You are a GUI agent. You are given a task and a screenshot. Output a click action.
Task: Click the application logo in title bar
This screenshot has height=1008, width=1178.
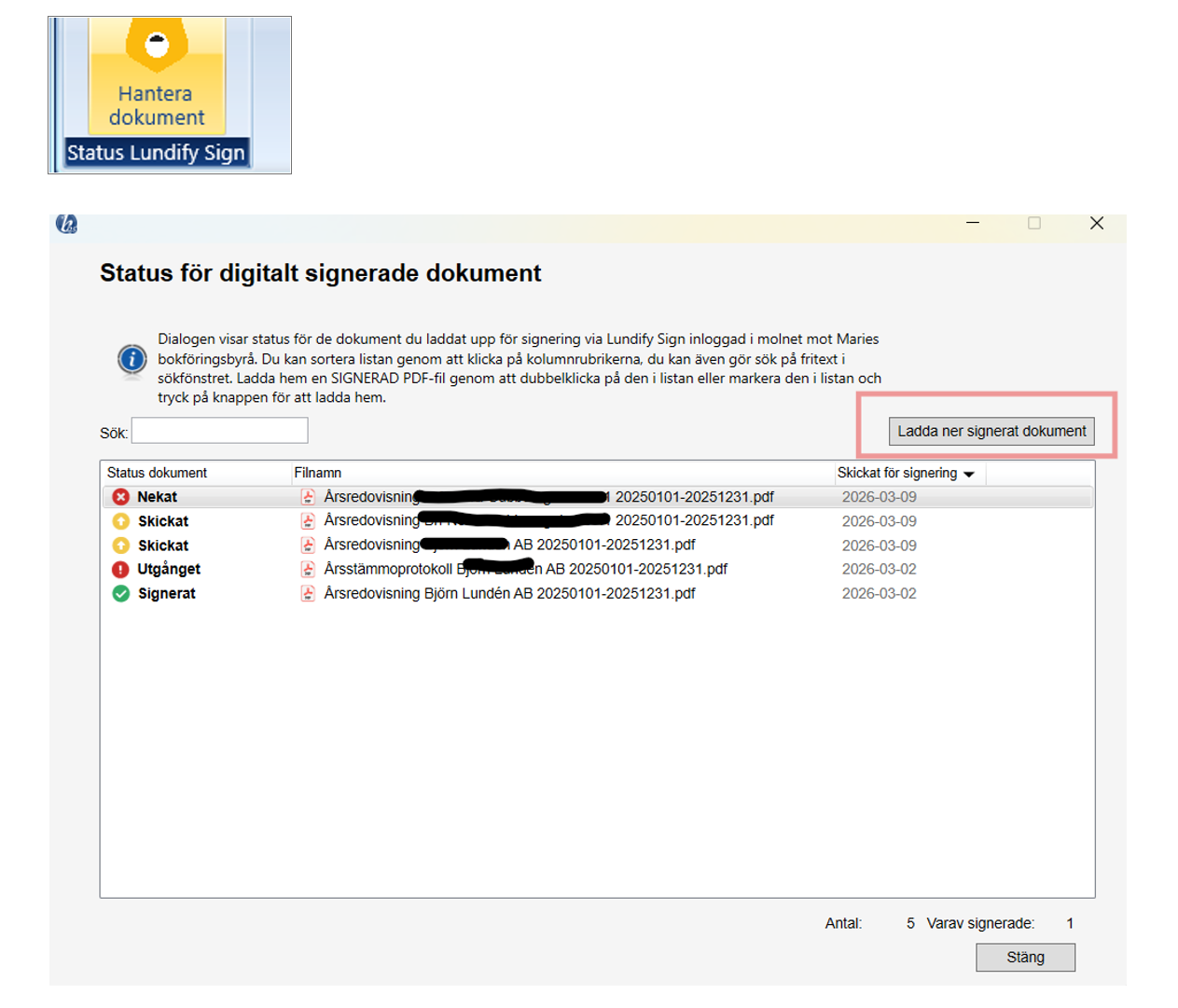pos(66,224)
